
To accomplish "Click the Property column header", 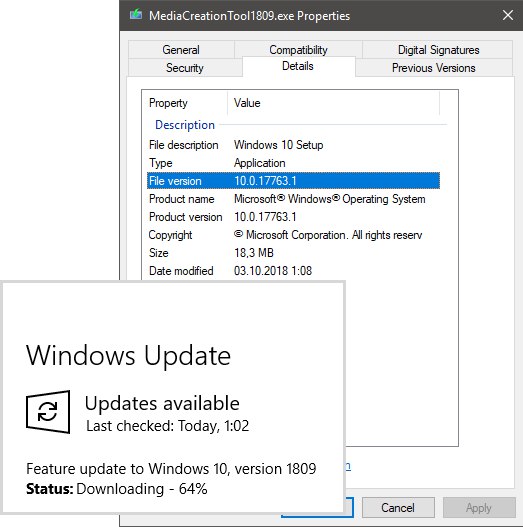I will (x=185, y=103).
